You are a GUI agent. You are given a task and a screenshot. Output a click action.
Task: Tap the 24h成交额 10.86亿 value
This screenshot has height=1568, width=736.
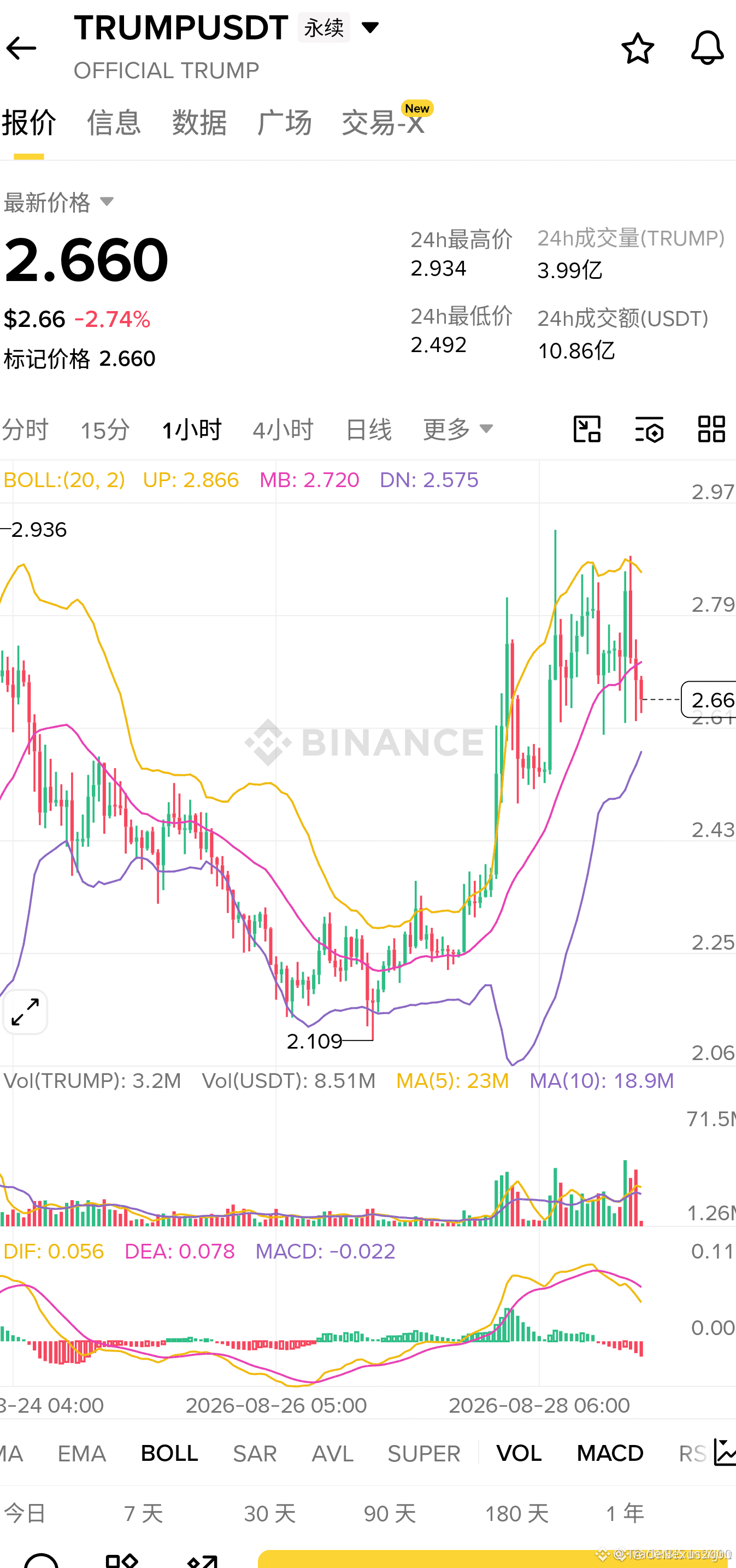576,350
